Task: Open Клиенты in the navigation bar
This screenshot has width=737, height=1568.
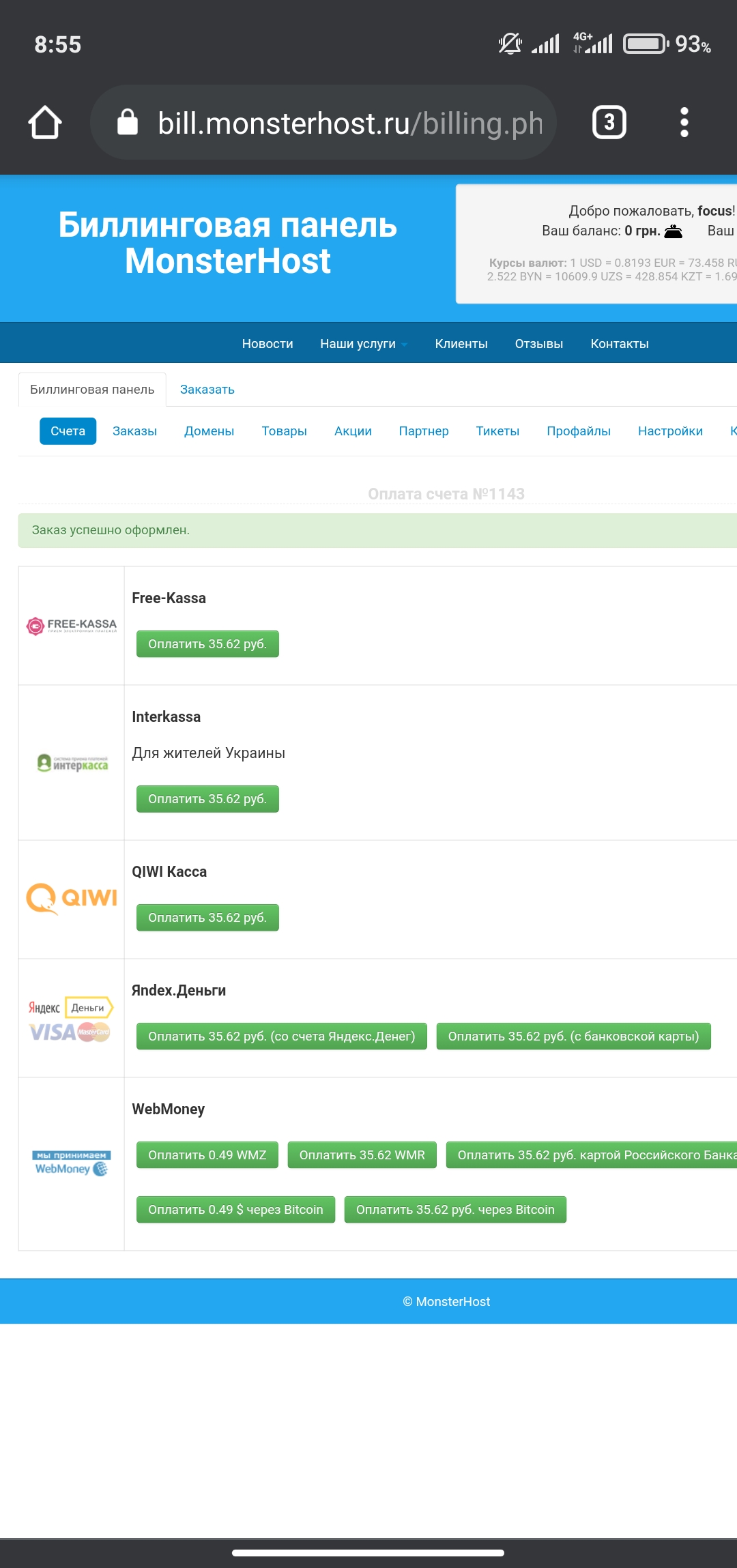Action: (461, 344)
